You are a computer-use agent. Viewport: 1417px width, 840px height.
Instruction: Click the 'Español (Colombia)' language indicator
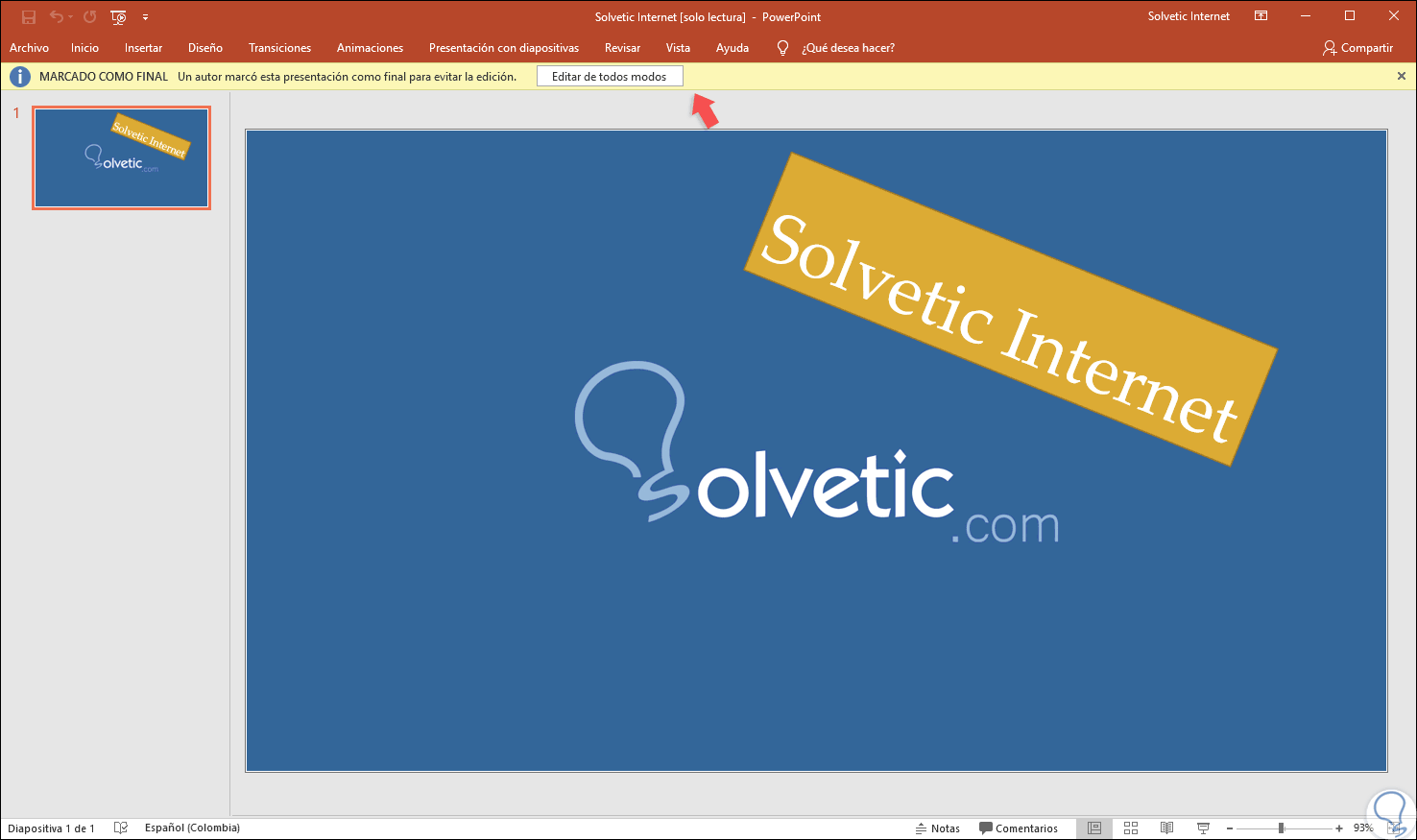[x=192, y=828]
